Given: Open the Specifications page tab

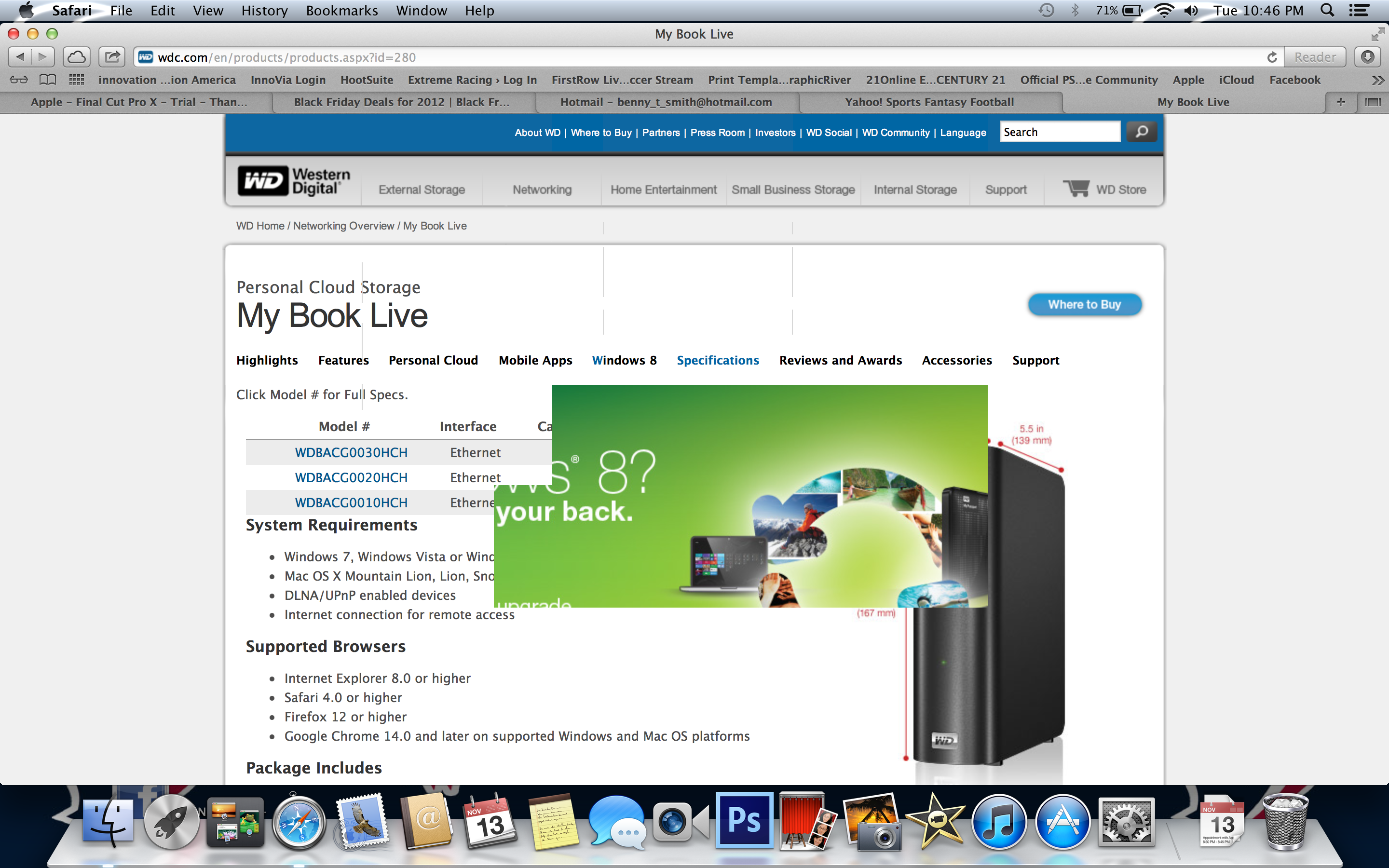Looking at the screenshot, I should 718,361.
